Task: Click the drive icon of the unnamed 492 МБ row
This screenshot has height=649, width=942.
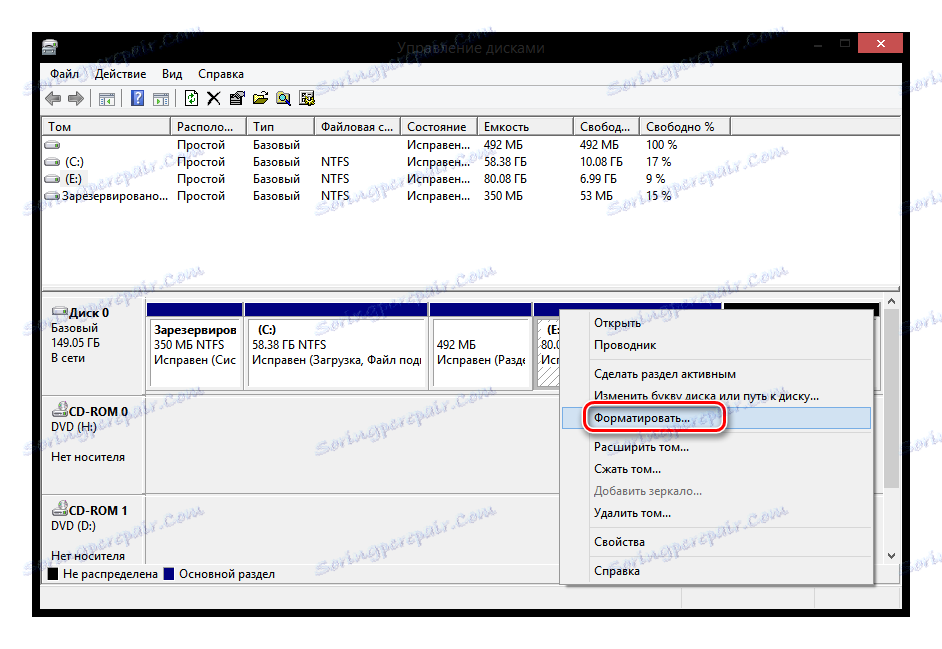Action: [52, 145]
